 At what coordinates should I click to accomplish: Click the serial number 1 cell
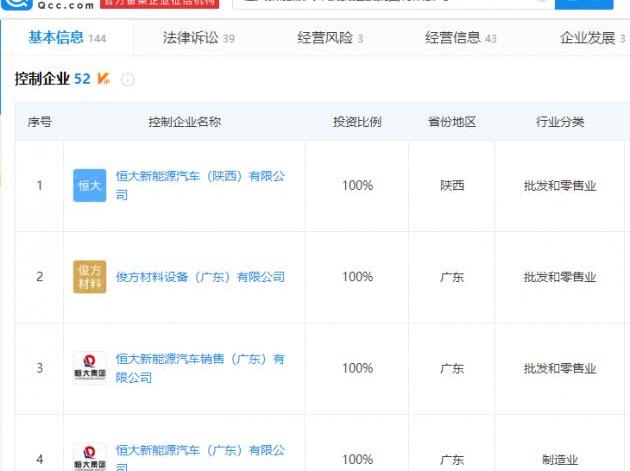tap(39, 185)
